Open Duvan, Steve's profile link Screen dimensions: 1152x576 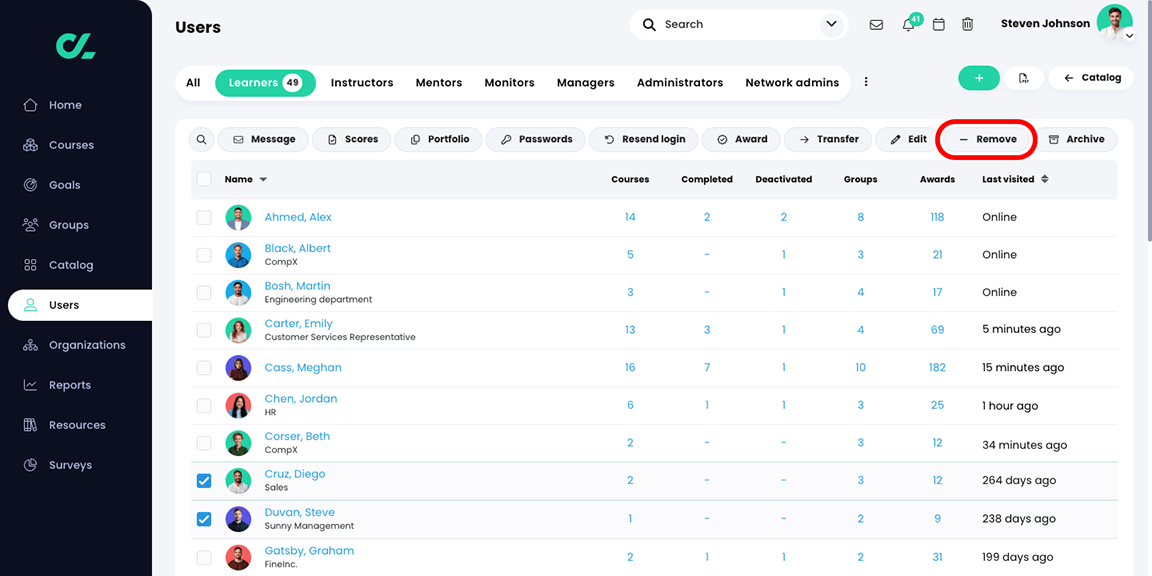click(300, 511)
